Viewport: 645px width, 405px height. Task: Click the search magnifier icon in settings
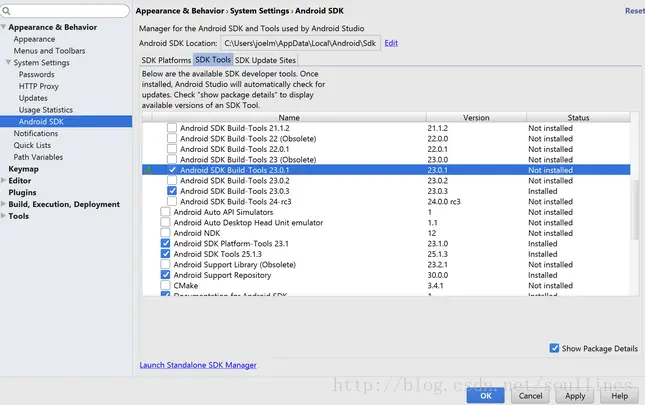pyautogui.click(x=11, y=11)
